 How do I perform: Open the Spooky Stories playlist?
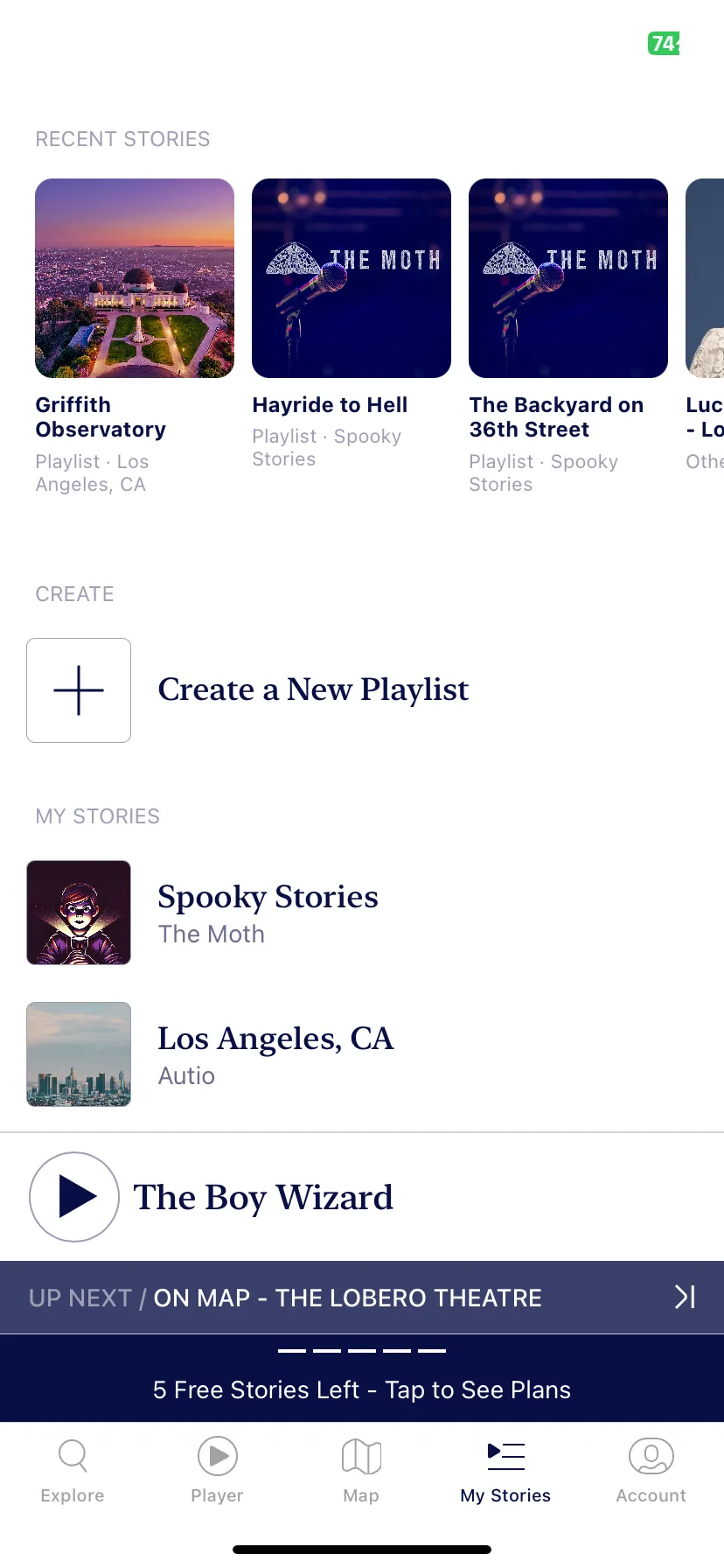click(x=362, y=913)
